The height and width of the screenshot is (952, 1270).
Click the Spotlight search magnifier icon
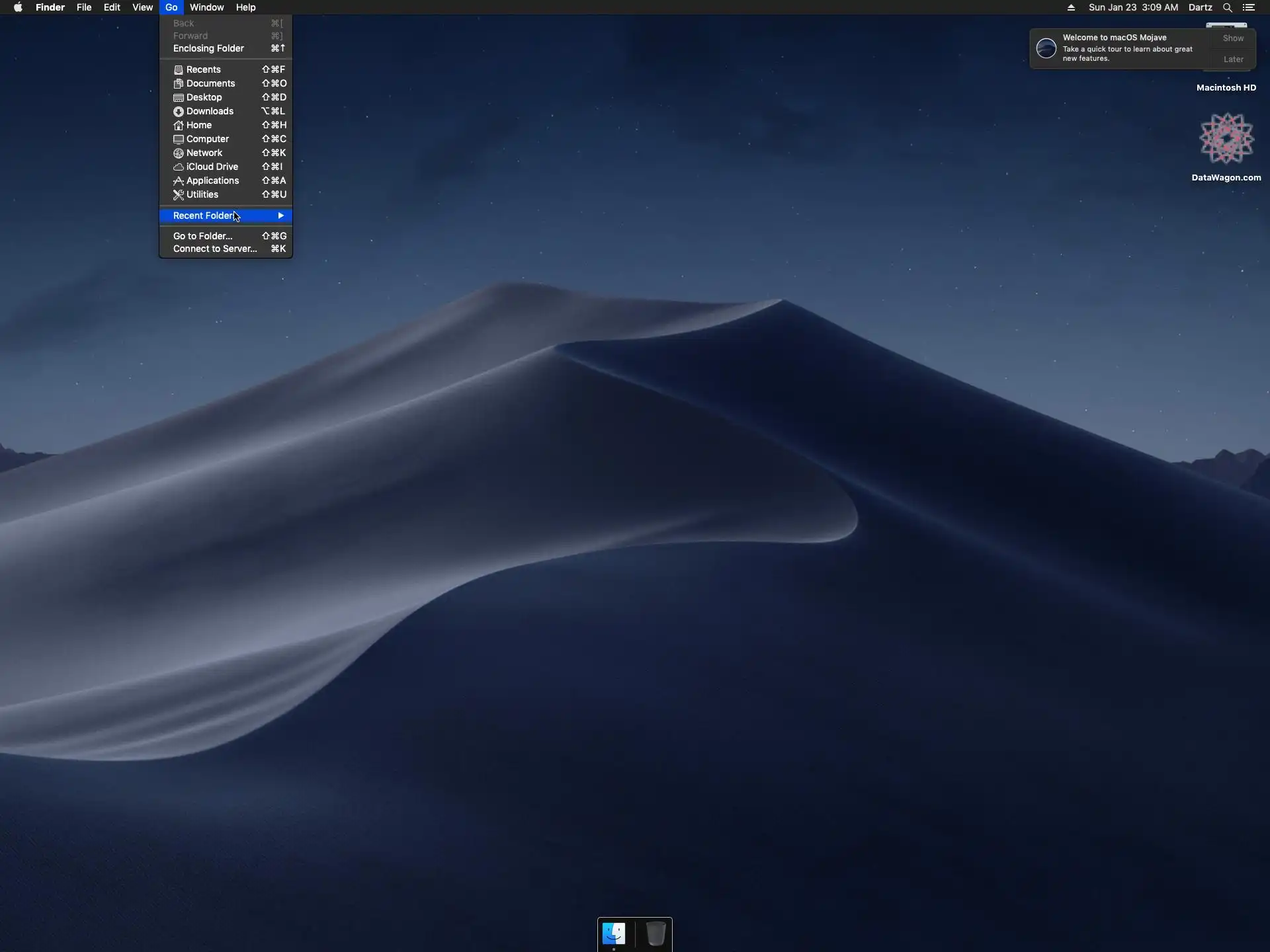point(1227,7)
